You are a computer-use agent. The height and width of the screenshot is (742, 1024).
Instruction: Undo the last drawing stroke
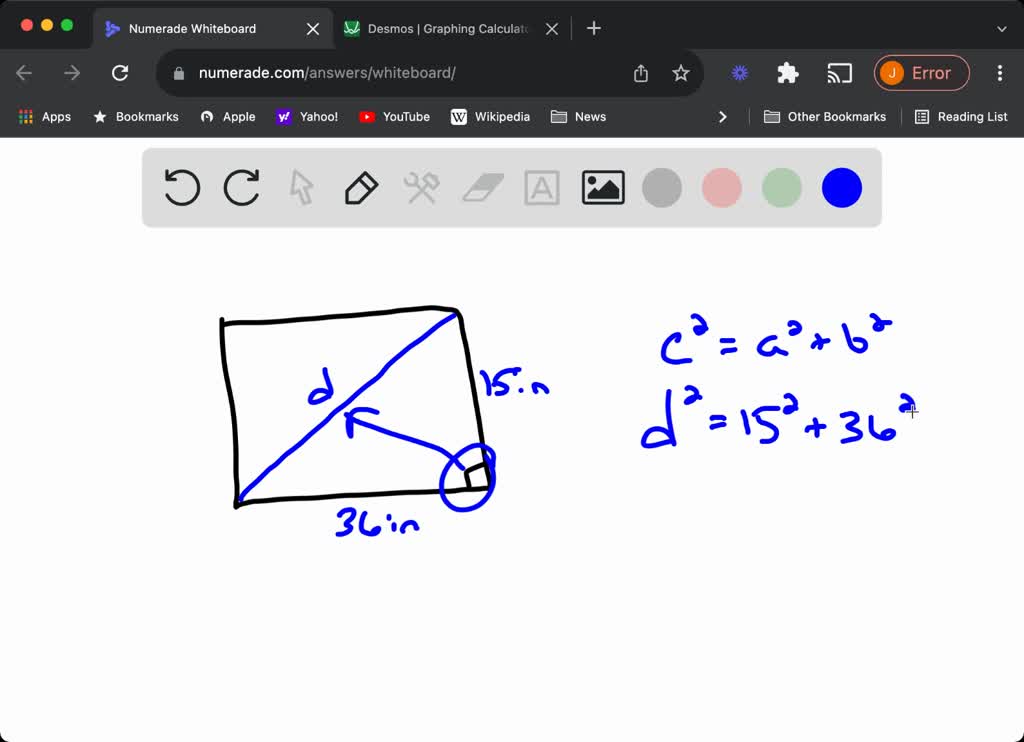point(181,187)
